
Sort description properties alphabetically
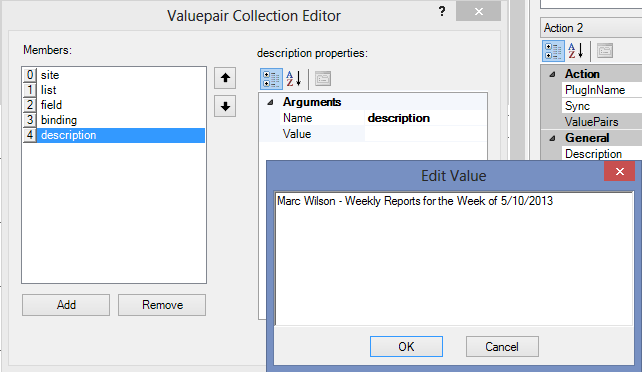294,79
